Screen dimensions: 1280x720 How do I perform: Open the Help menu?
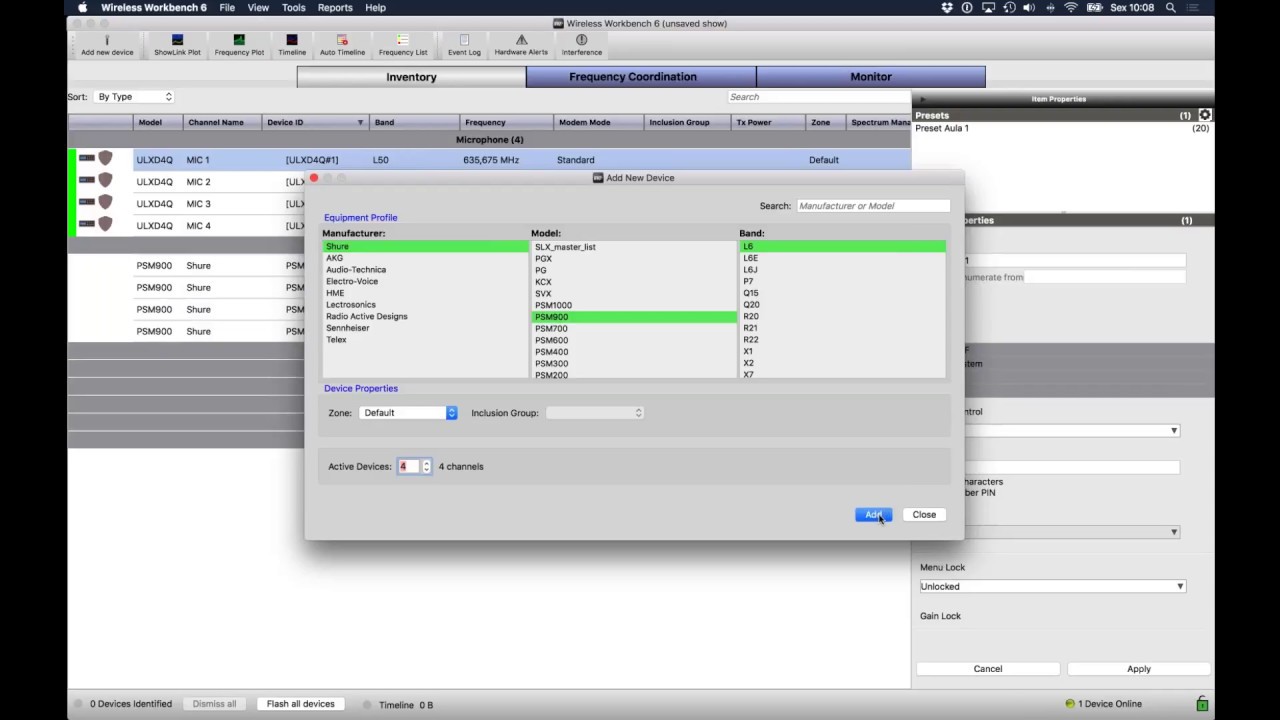(x=375, y=8)
